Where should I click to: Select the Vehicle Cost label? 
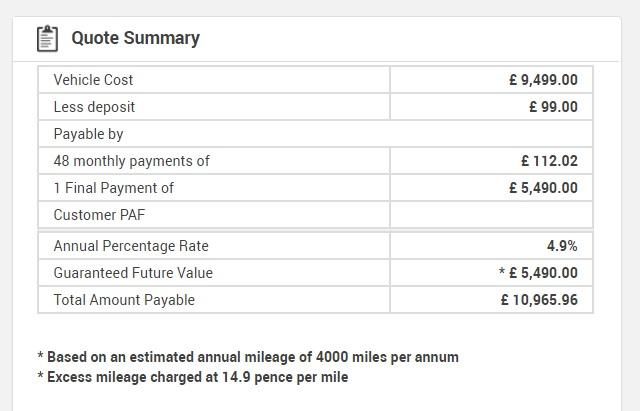[93, 80]
